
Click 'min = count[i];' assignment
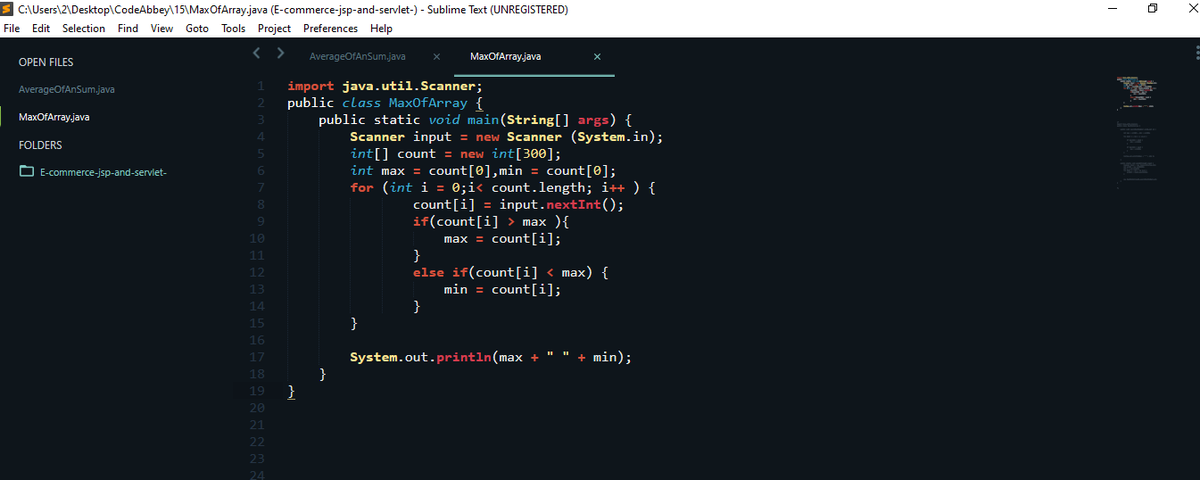pyautogui.click(x=503, y=290)
